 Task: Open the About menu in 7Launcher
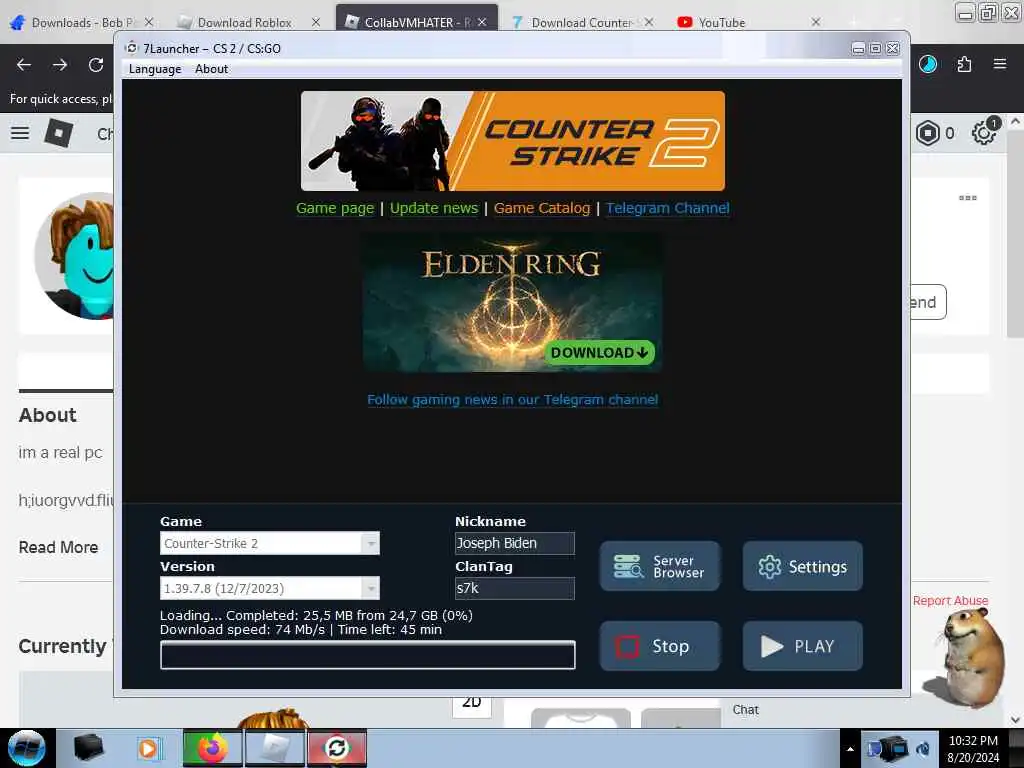point(211,69)
